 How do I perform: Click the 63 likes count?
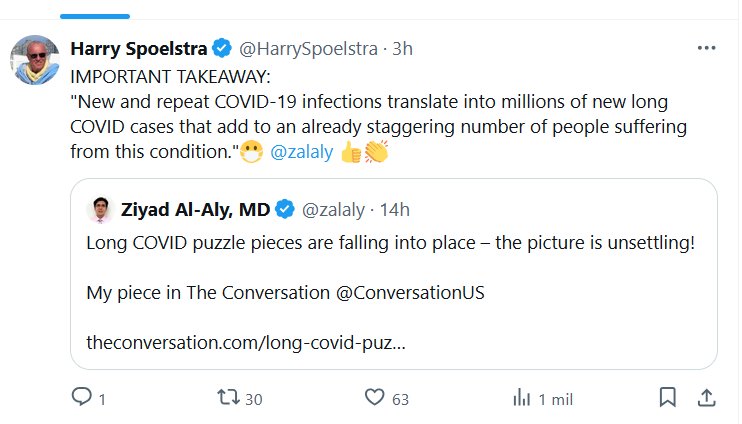pyautogui.click(x=400, y=399)
